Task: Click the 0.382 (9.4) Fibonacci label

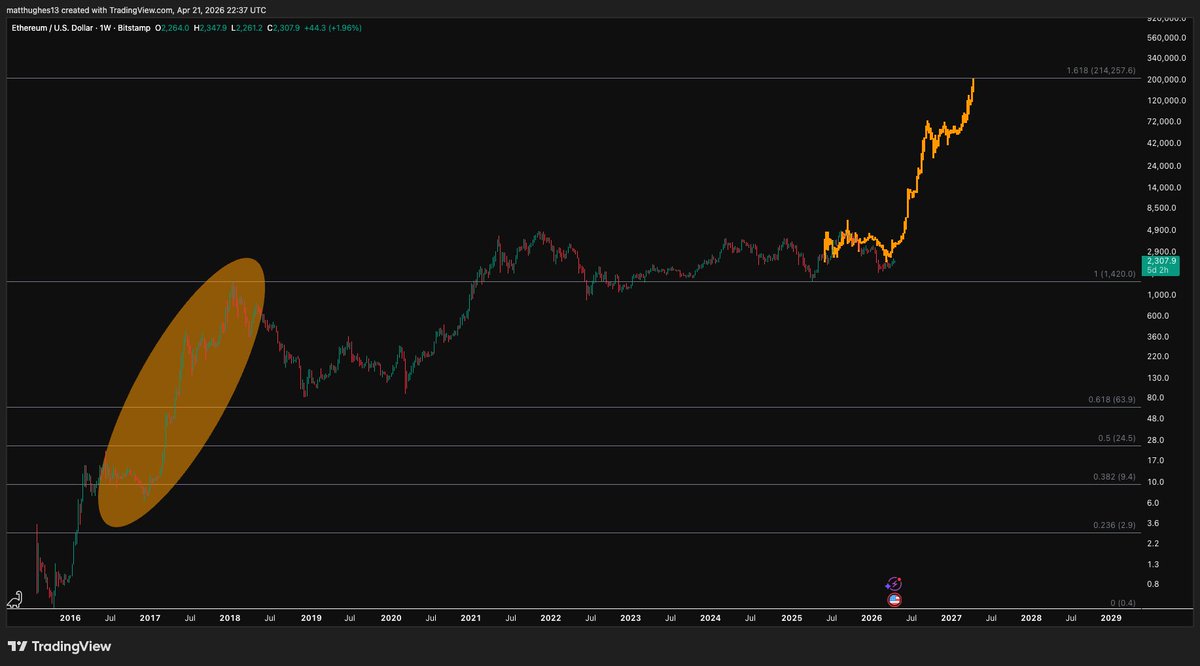Action: [1114, 478]
